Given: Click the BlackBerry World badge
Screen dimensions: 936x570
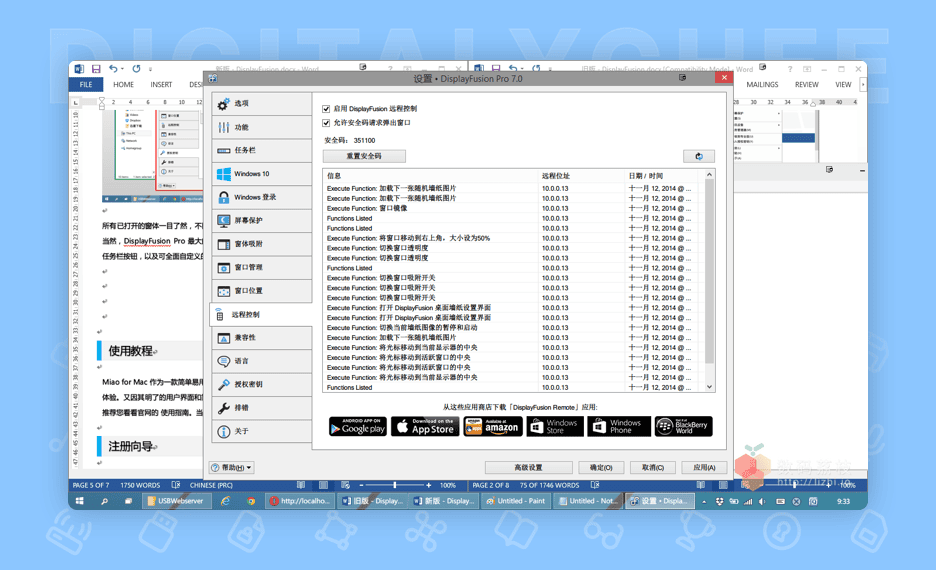Looking at the screenshot, I should coord(683,426).
